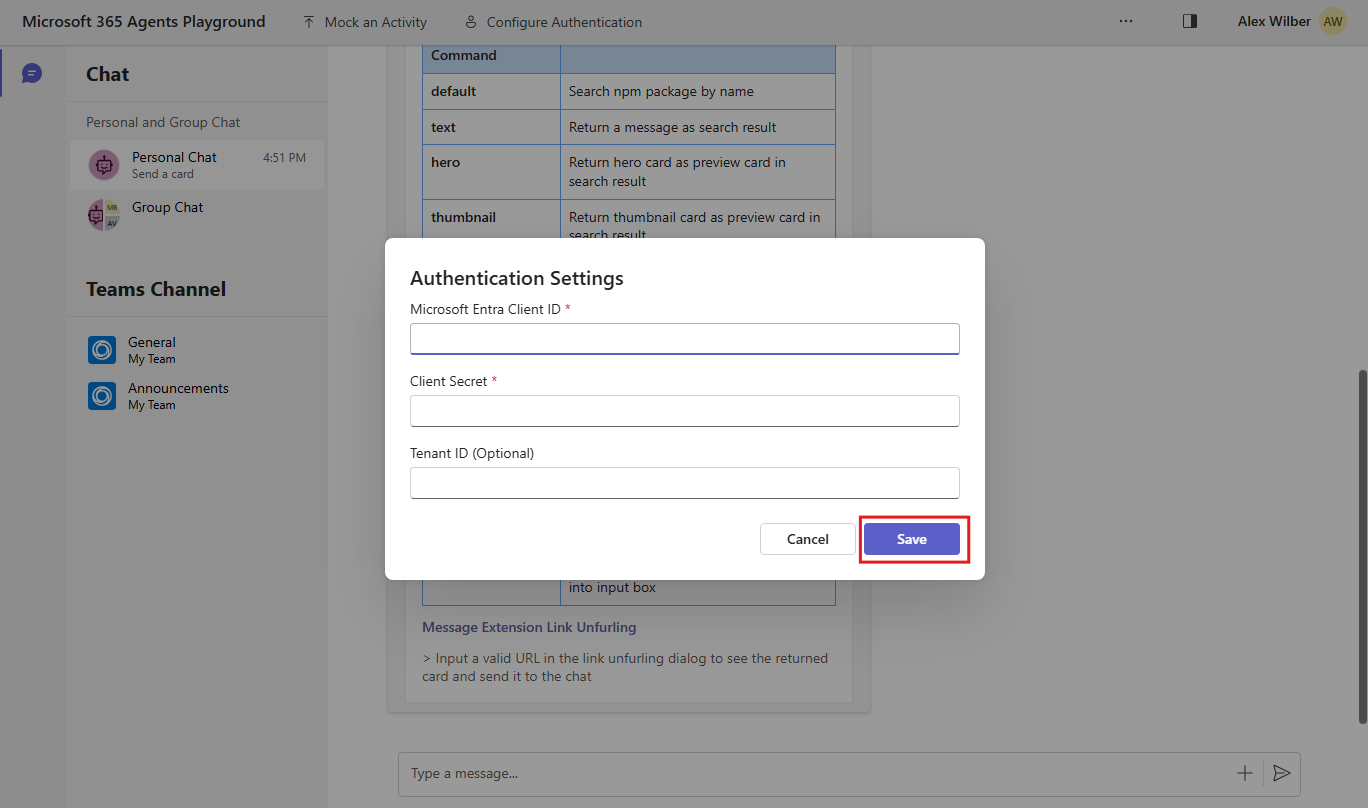
Task: Click the Message Extension Link Unfurling heading
Action: (x=529, y=627)
